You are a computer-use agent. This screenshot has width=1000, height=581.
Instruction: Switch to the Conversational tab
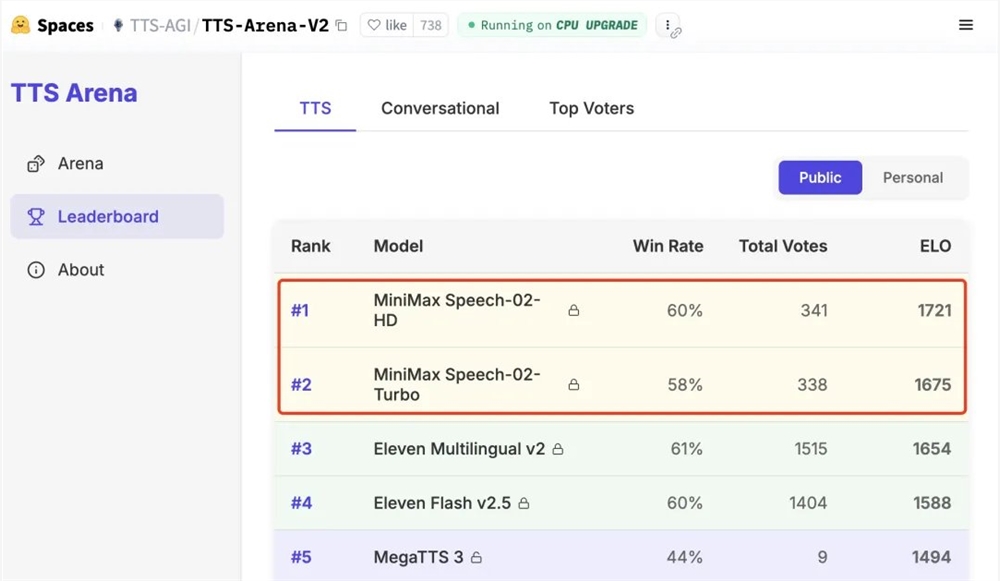point(440,108)
